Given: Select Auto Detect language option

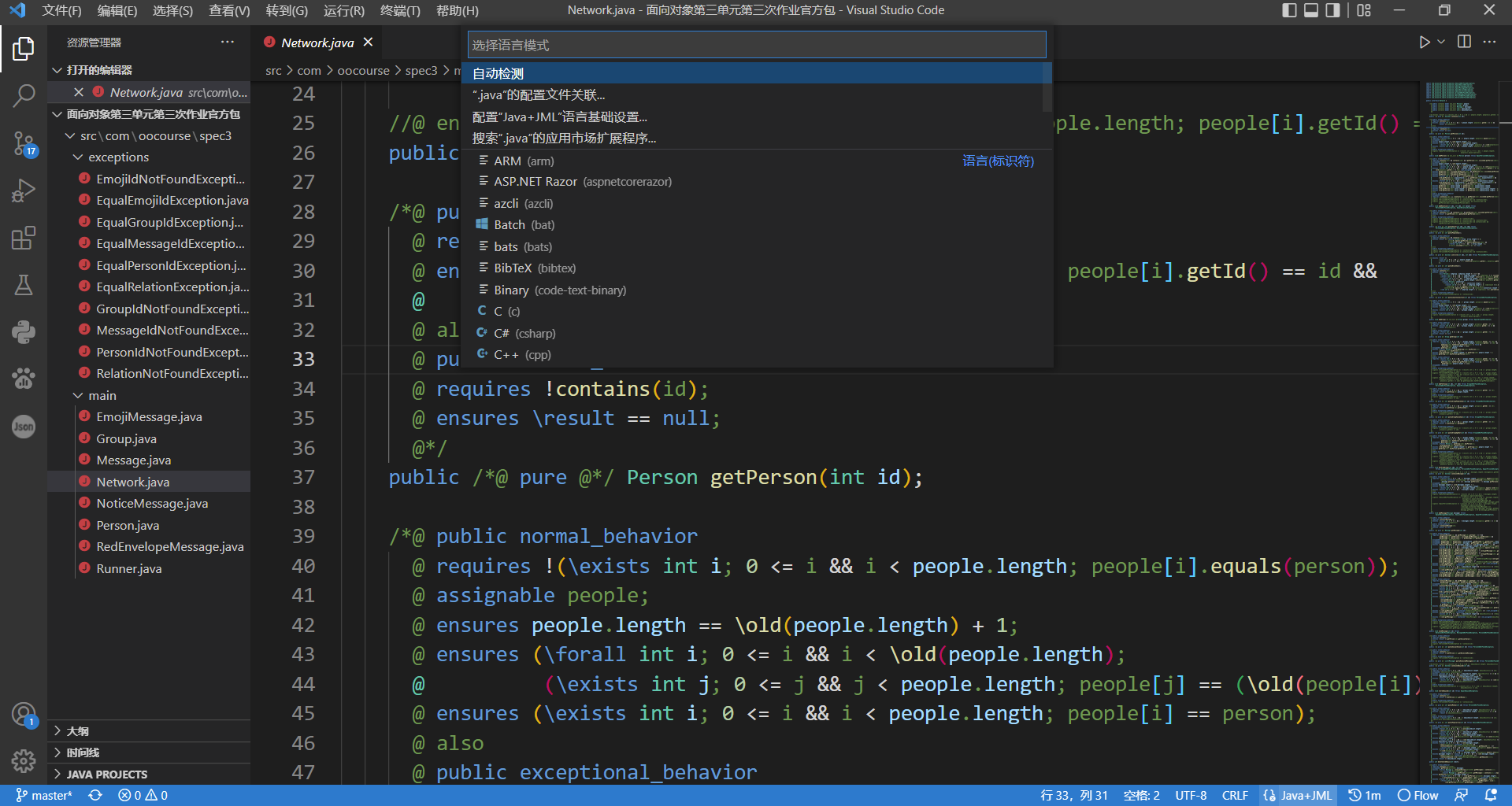Looking at the screenshot, I should coord(755,73).
